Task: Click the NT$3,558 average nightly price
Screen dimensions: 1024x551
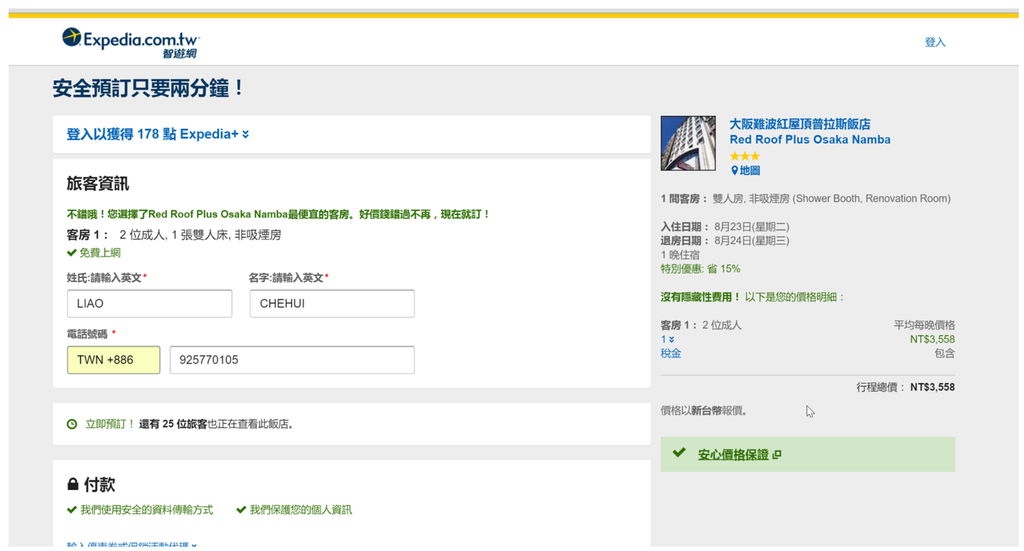Action: [x=932, y=339]
